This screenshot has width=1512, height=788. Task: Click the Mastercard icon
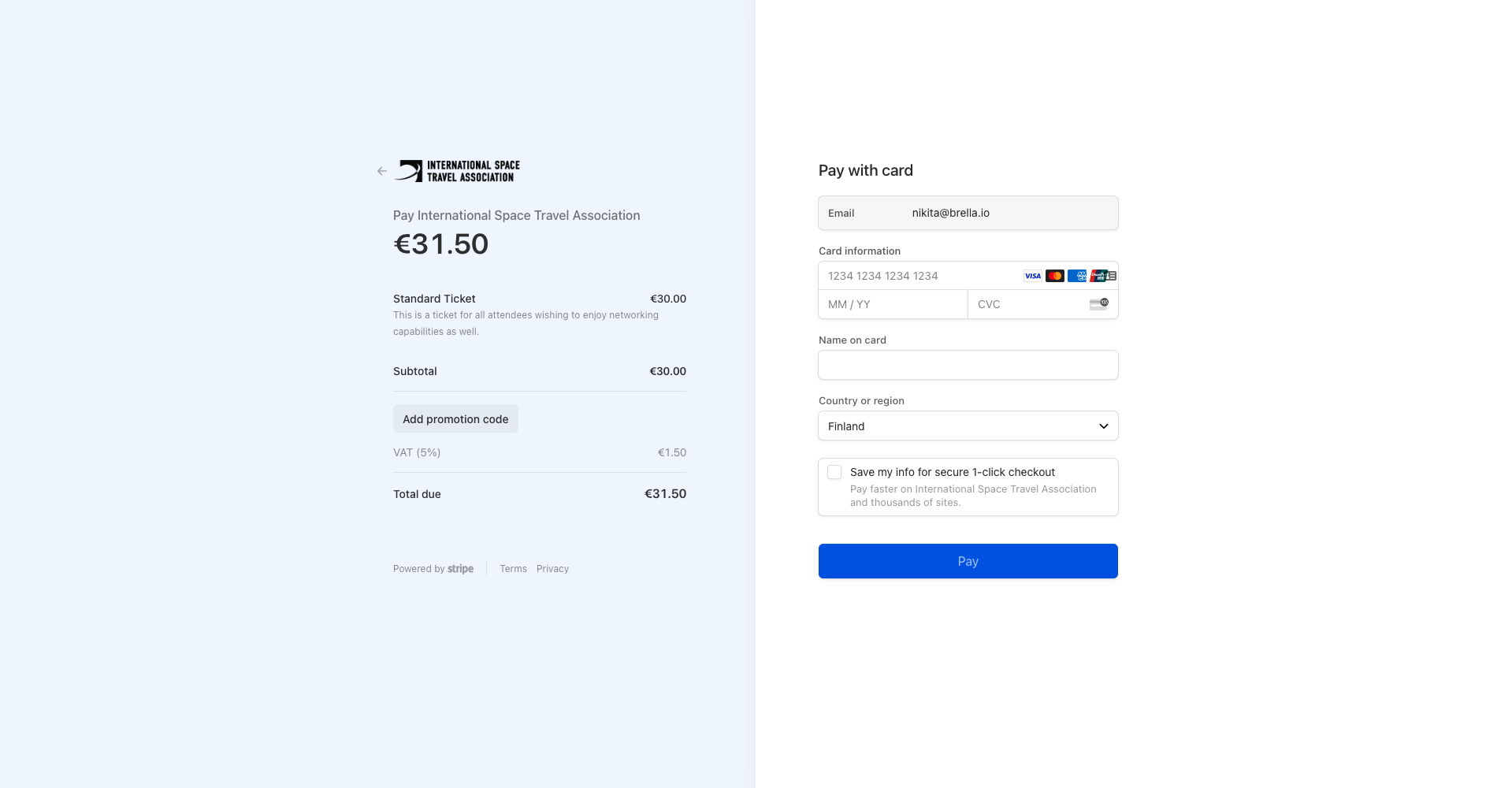(x=1054, y=276)
